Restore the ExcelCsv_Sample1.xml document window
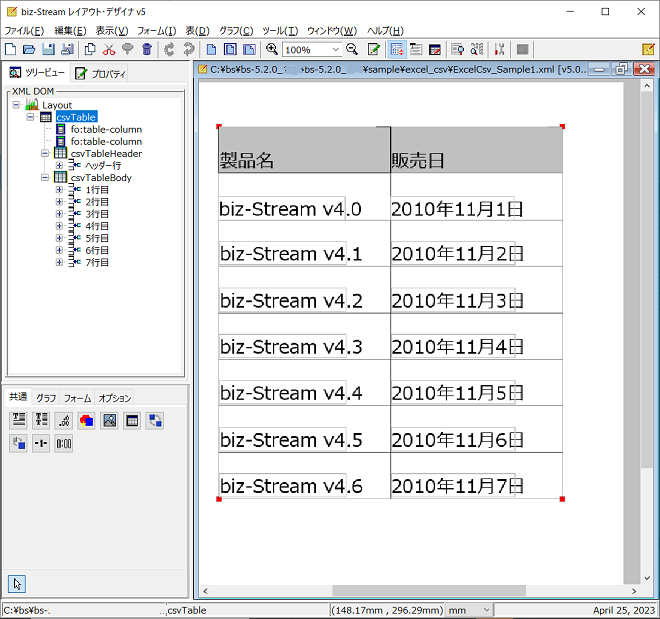This screenshot has width=660, height=619. point(621,69)
